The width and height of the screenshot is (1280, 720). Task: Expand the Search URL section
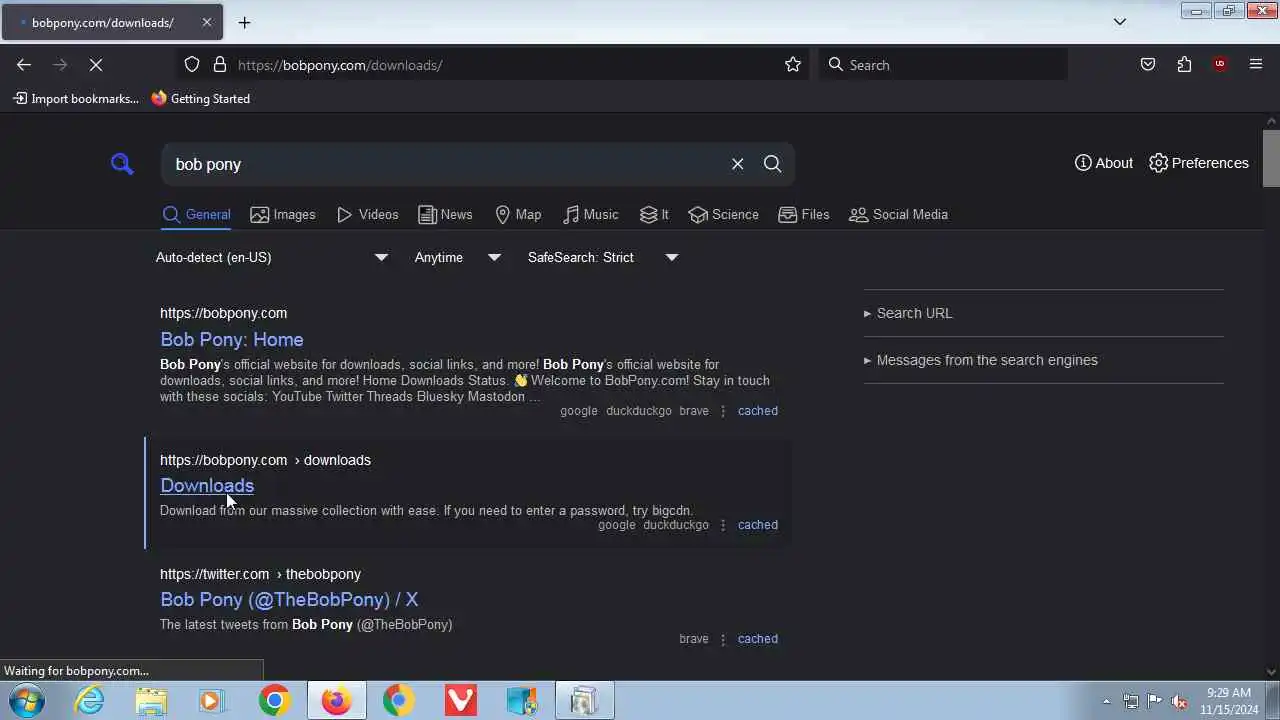click(x=908, y=313)
